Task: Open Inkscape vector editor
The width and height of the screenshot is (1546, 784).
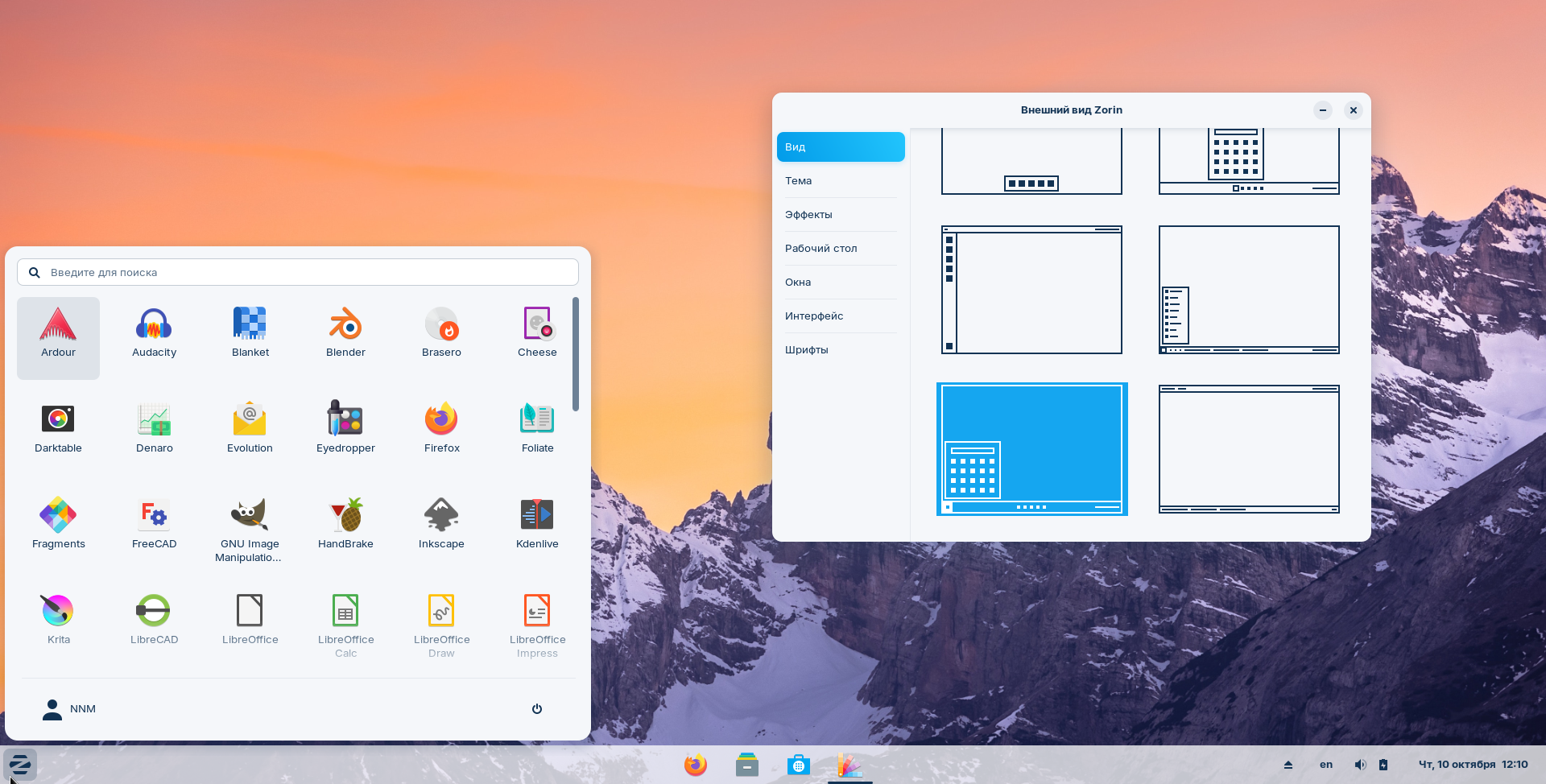Action: tap(441, 530)
